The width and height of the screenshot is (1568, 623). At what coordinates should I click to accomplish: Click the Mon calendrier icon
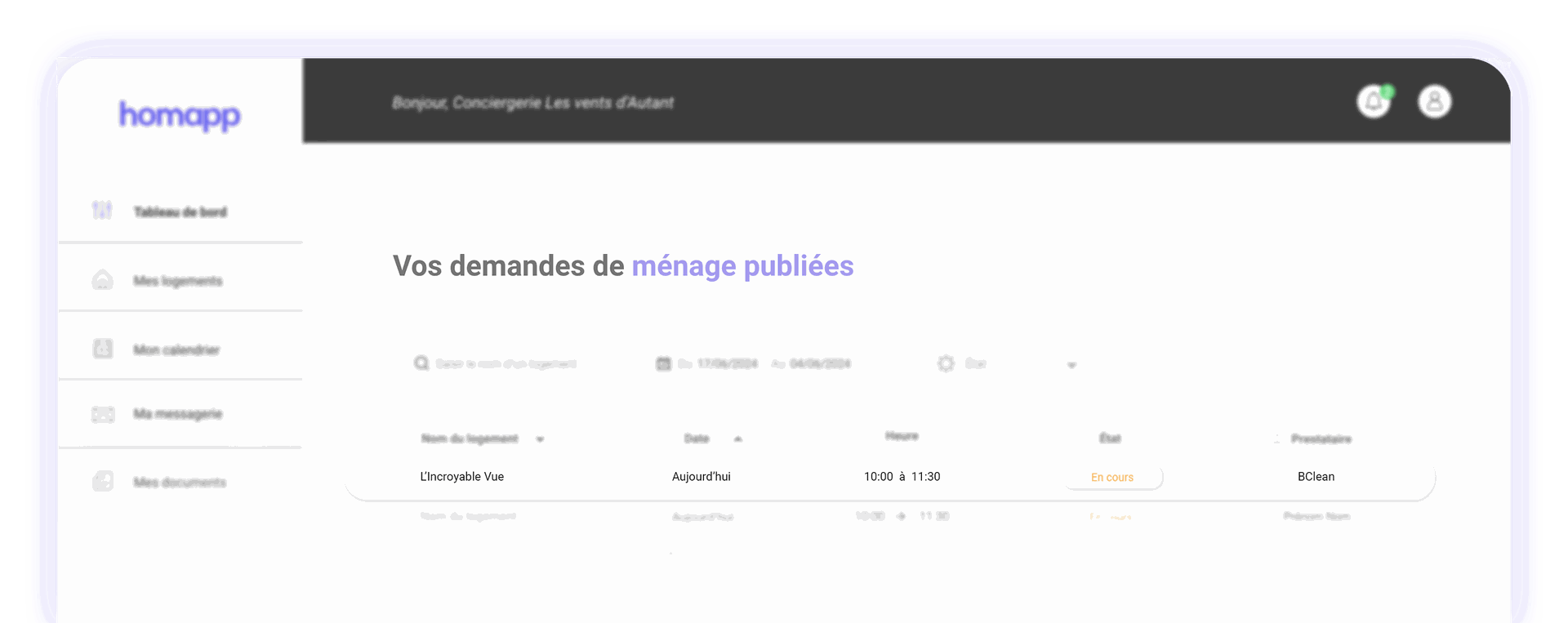pos(103,349)
